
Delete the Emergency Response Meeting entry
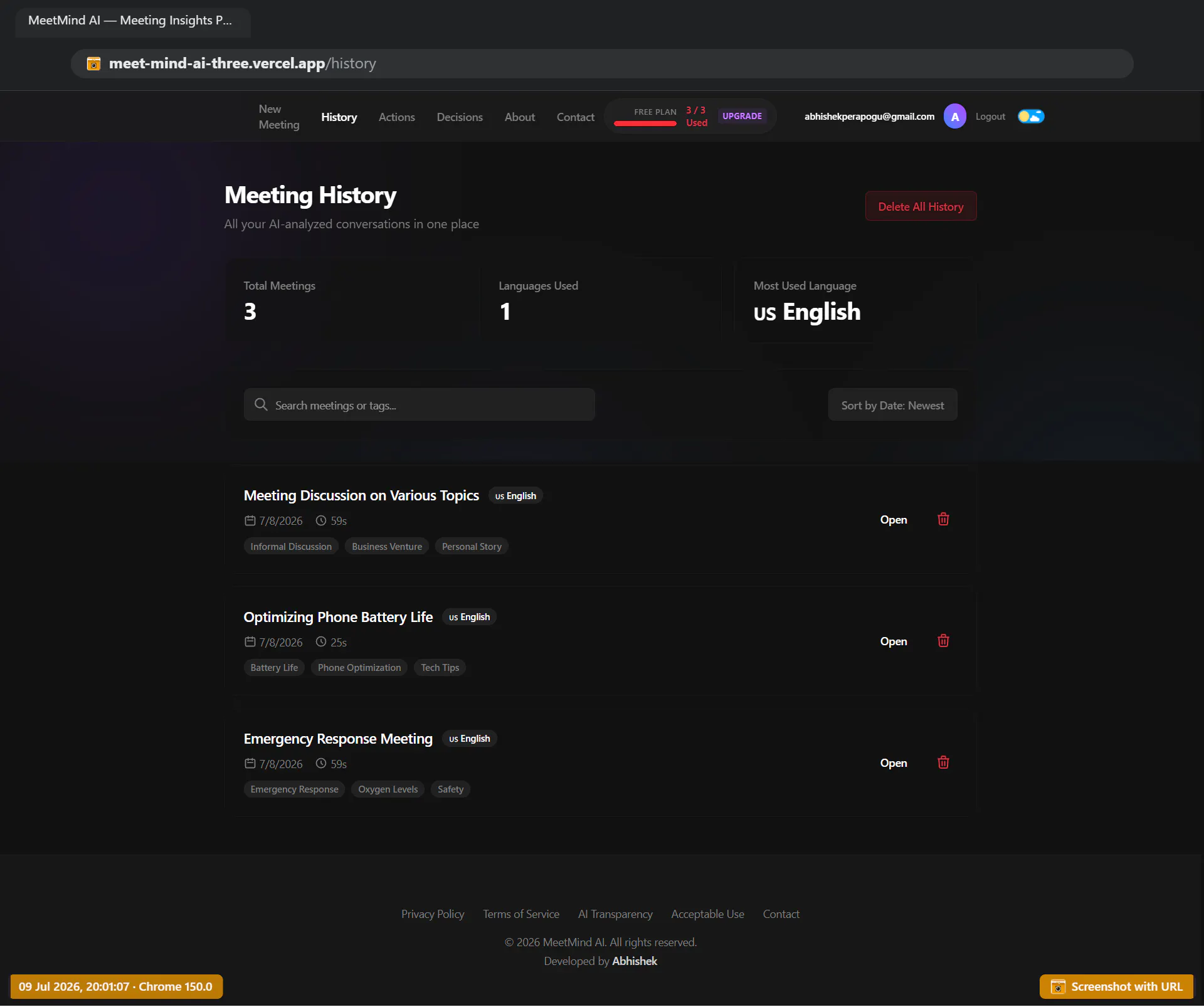(x=943, y=763)
